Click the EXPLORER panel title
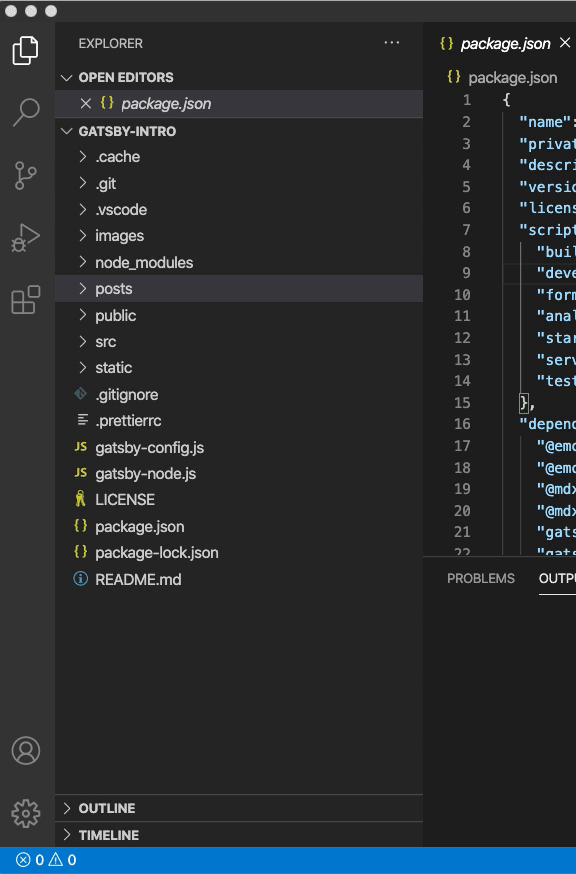576x874 pixels. point(110,43)
